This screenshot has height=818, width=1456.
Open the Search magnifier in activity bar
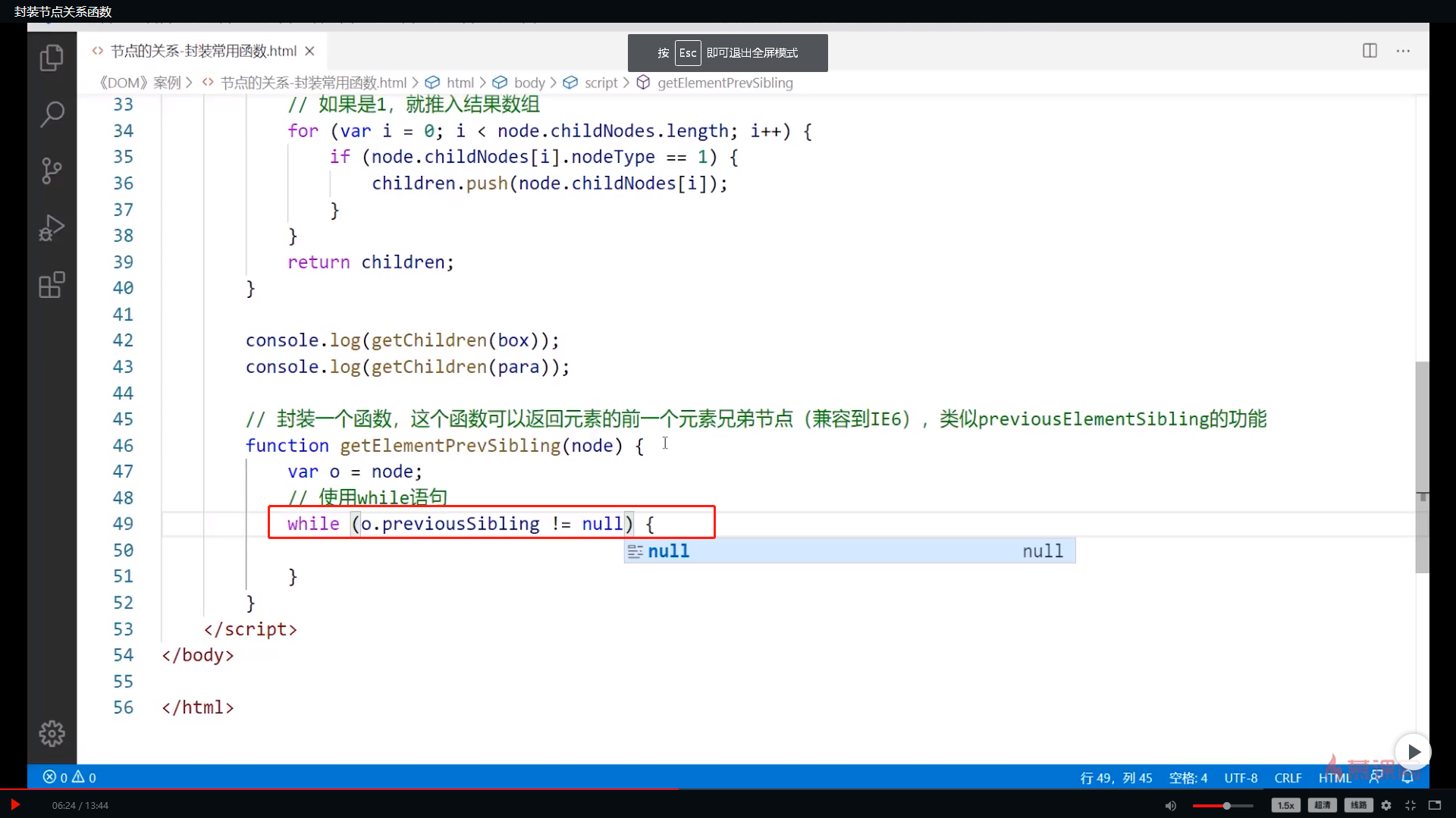coord(52,114)
